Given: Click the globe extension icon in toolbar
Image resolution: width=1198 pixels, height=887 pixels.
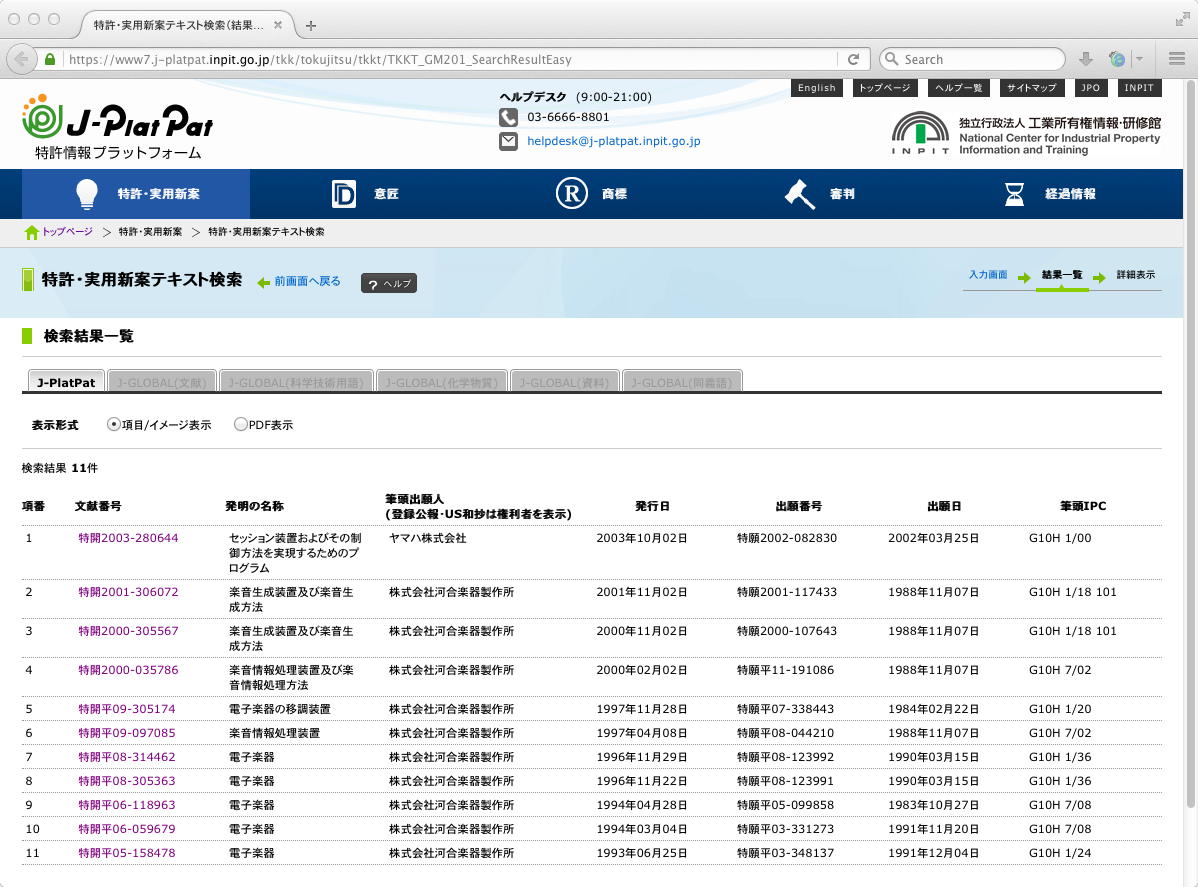Looking at the screenshot, I should (1117, 59).
